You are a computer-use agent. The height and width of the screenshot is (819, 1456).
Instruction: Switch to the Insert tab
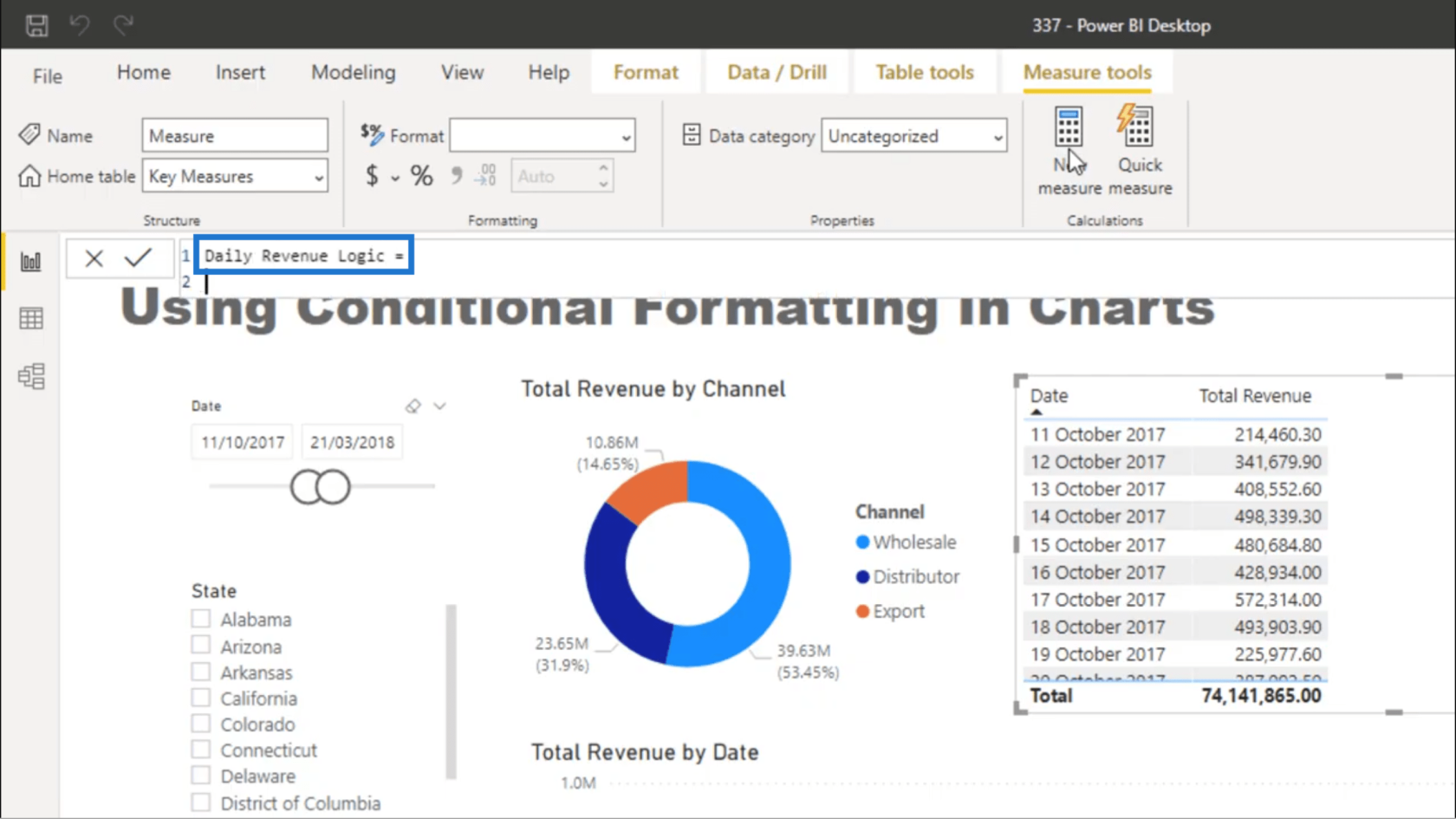pyautogui.click(x=240, y=73)
